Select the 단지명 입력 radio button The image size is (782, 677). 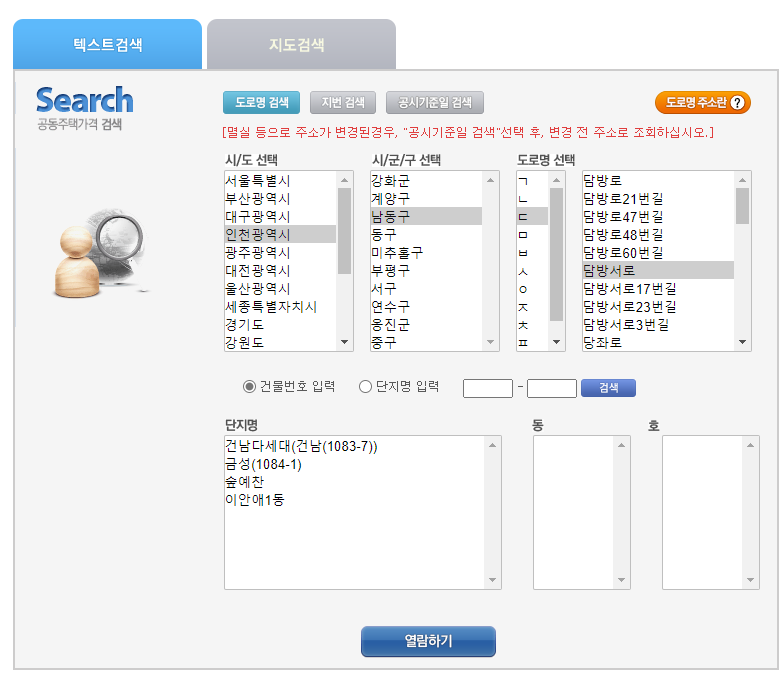coord(365,387)
